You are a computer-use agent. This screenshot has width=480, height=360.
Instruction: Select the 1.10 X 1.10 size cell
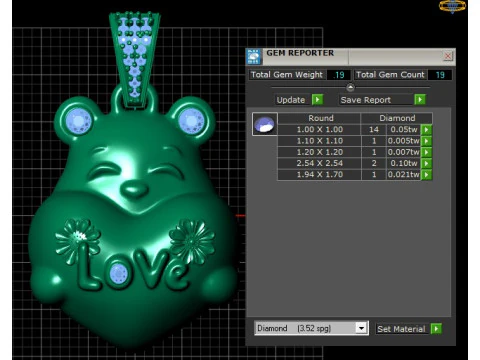click(320, 141)
